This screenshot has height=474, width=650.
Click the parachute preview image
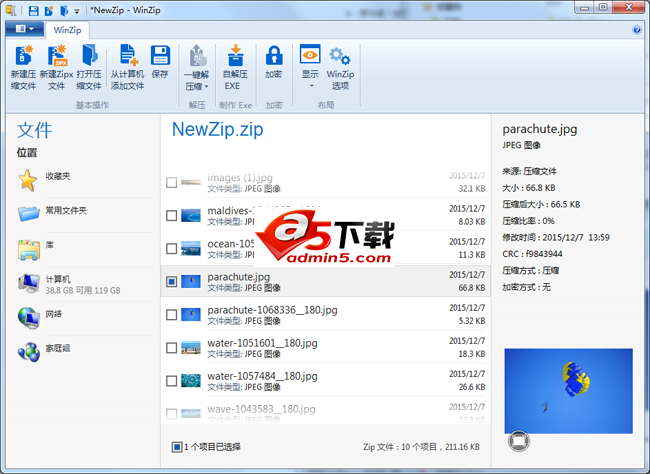pyautogui.click(x=568, y=391)
